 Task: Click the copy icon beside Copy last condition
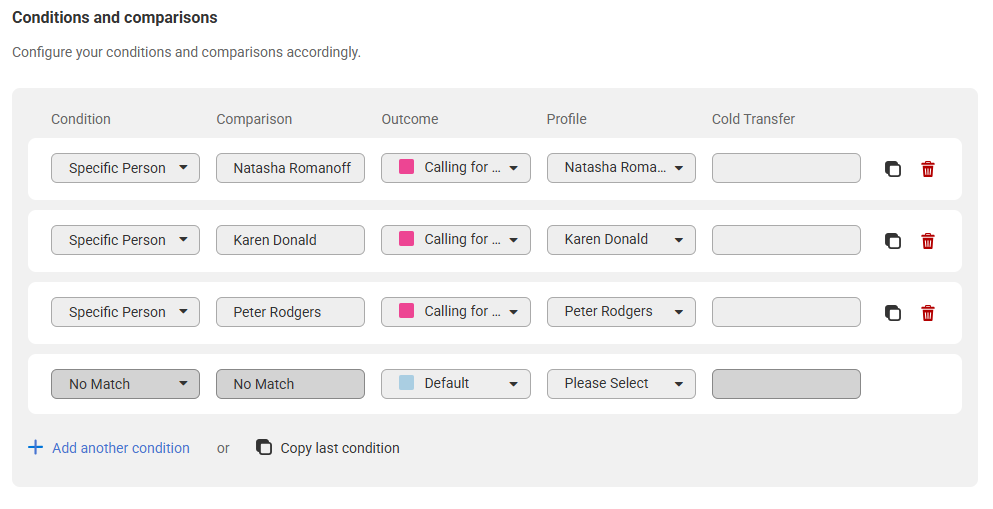tap(264, 448)
